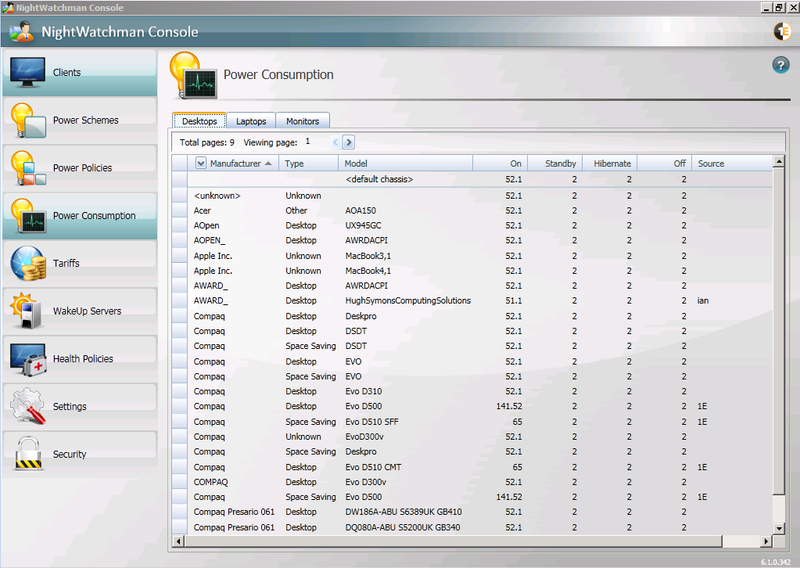Click the blue help question mark icon
Screen dimensions: 800x568
click(x=781, y=65)
